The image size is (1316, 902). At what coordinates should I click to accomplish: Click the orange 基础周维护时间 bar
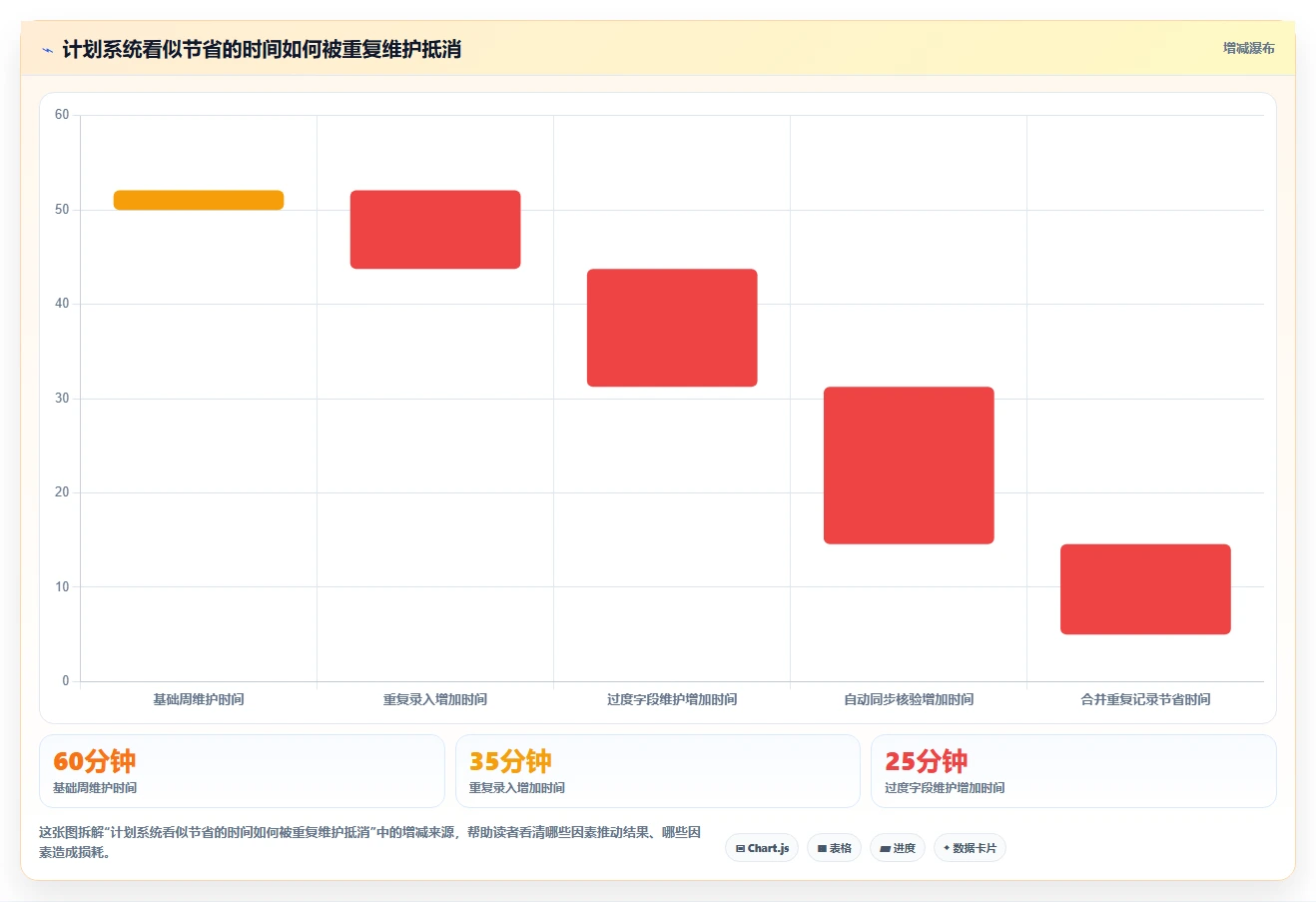pyautogui.click(x=199, y=200)
